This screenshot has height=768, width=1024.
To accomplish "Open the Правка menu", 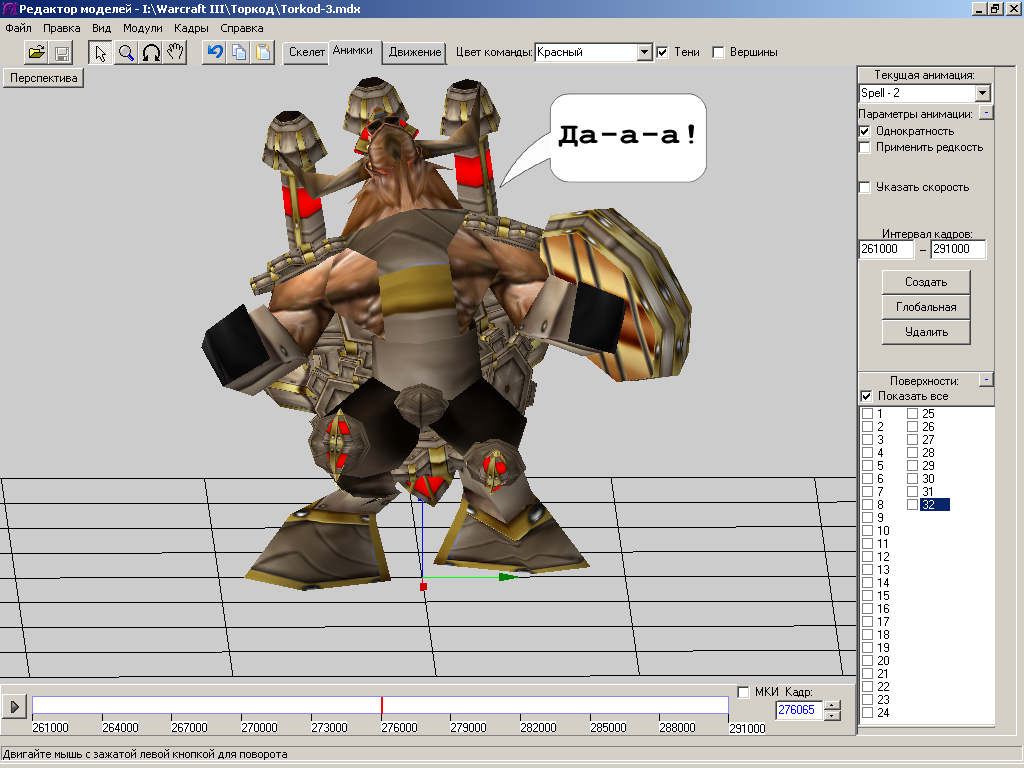I will 61,28.
